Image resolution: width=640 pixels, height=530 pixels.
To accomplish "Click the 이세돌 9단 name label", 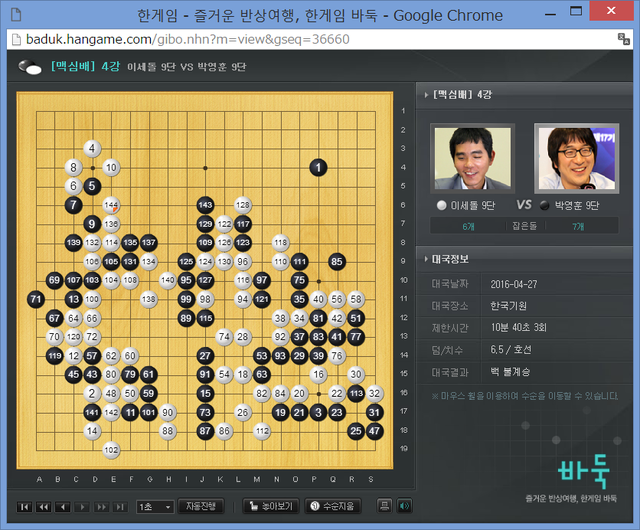I will pos(473,205).
